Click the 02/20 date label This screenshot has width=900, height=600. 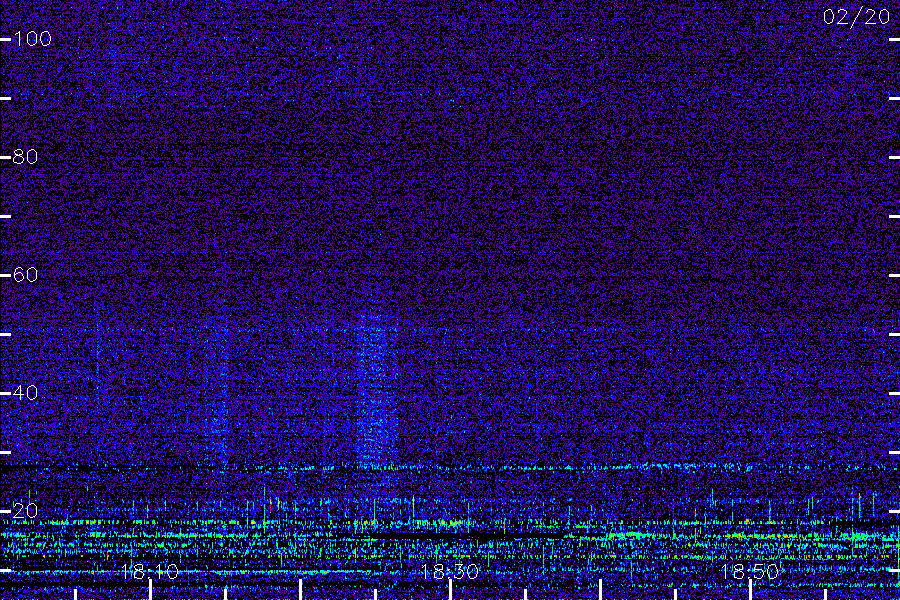pyautogui.click(x=856, y=17)
